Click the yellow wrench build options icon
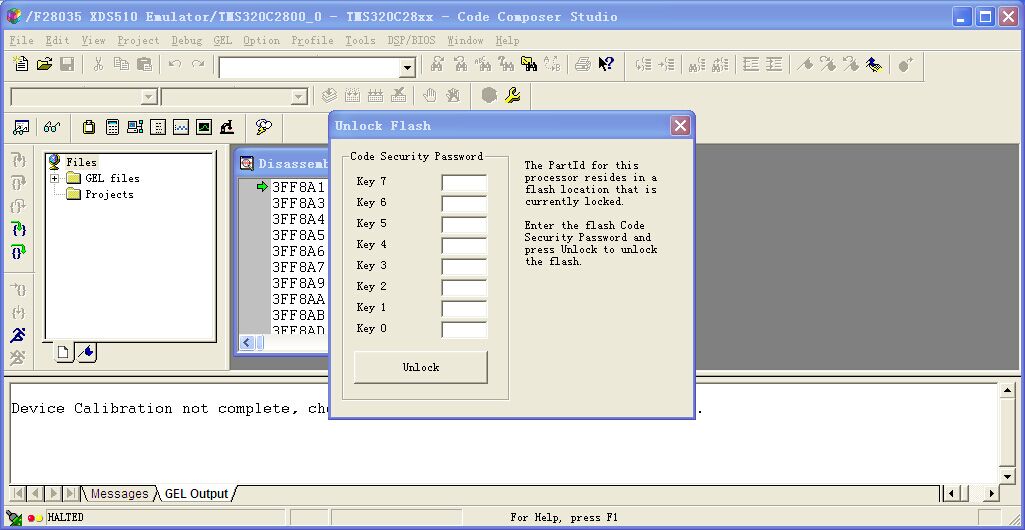 (x=512, y=96)
